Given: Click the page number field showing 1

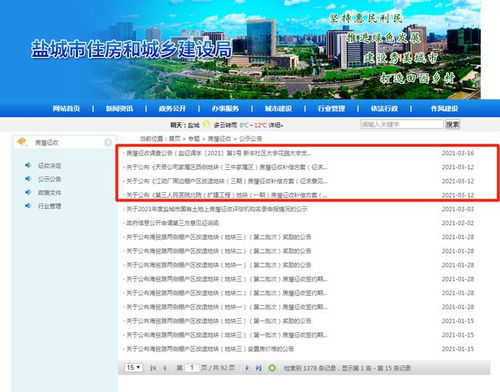Looking at the screenshot, I should pos(192,368).
